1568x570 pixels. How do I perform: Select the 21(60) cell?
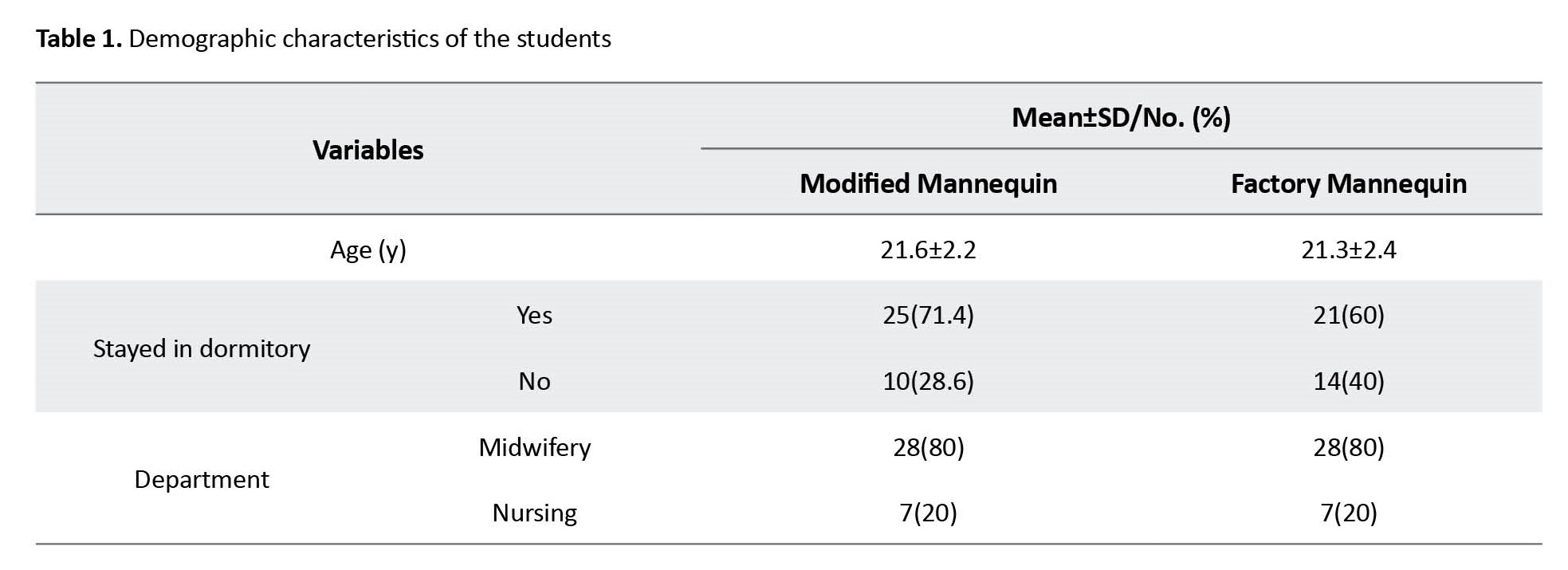pos(1348,316)
